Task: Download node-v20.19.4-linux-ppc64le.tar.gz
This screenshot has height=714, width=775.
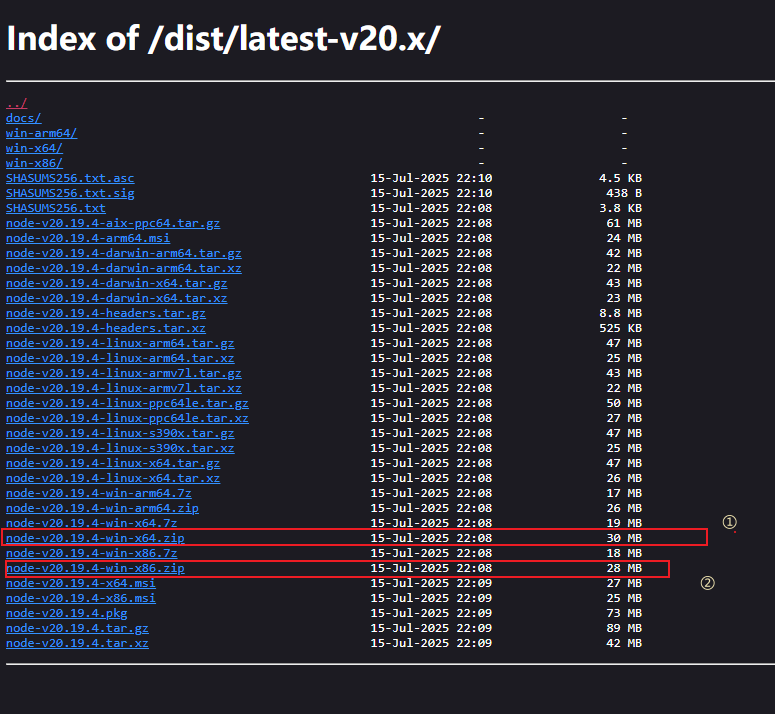Action: (x=127, y=403)
